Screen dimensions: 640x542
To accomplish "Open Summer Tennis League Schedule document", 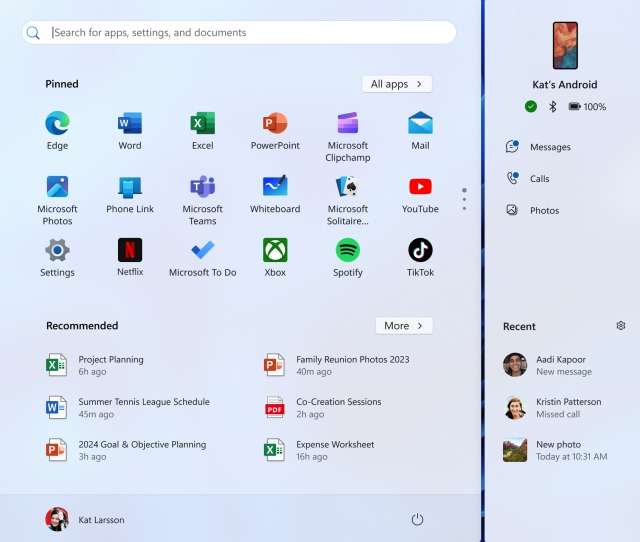I will [x=127, y=408].
